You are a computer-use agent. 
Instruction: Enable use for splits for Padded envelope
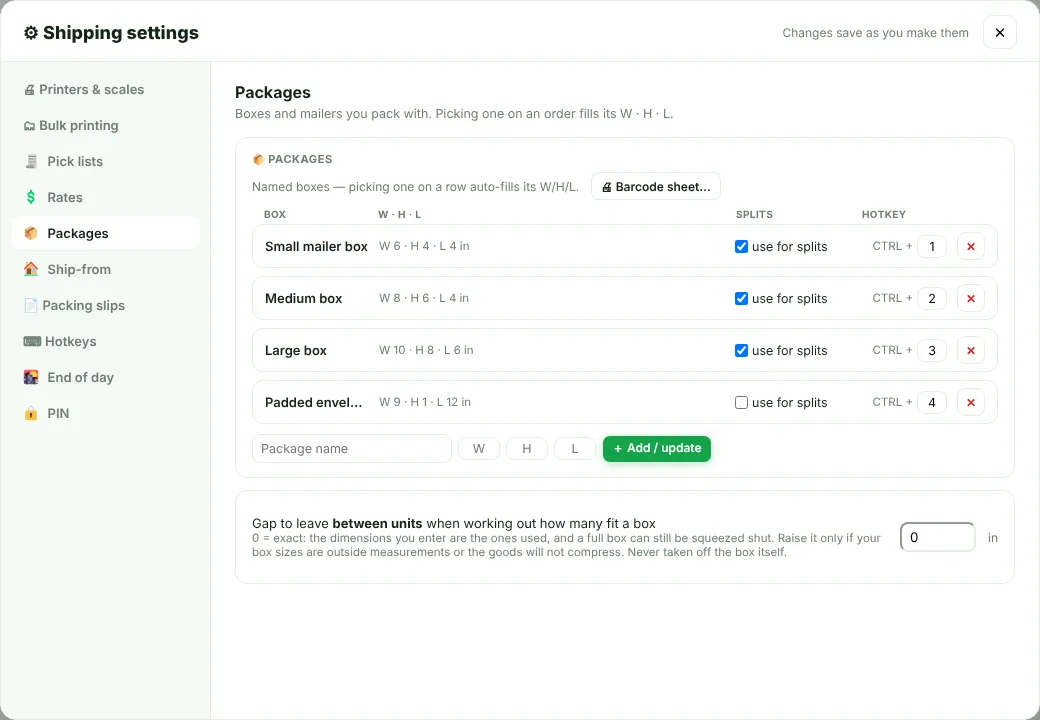[x=742, y=402]
